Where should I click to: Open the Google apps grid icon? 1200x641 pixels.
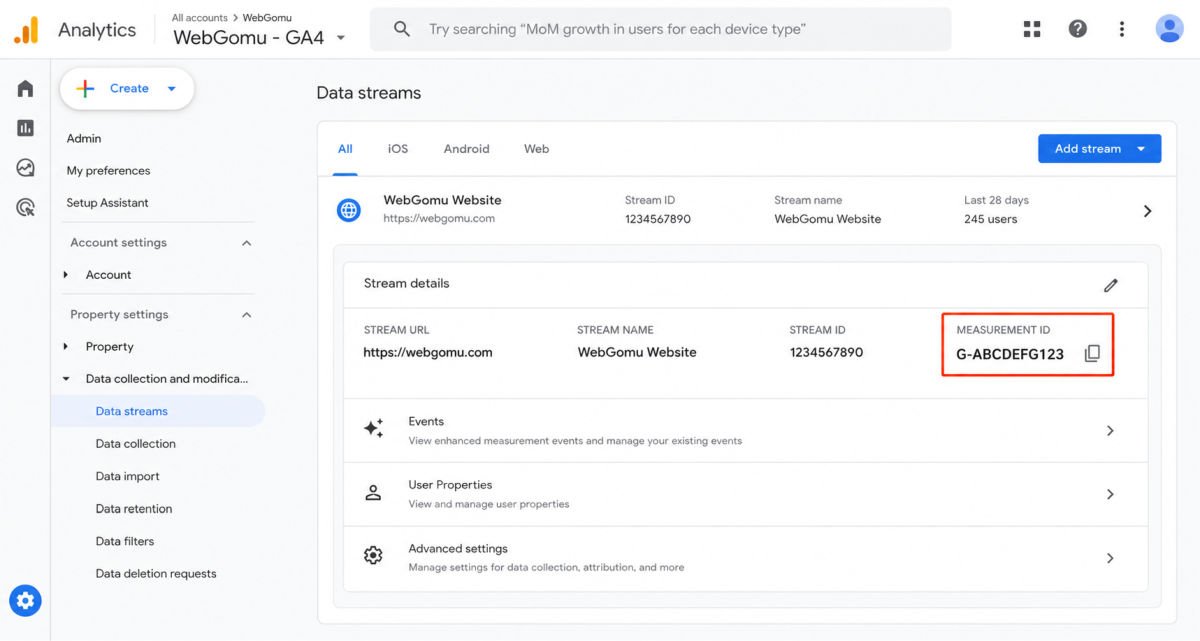point(1032,29)
